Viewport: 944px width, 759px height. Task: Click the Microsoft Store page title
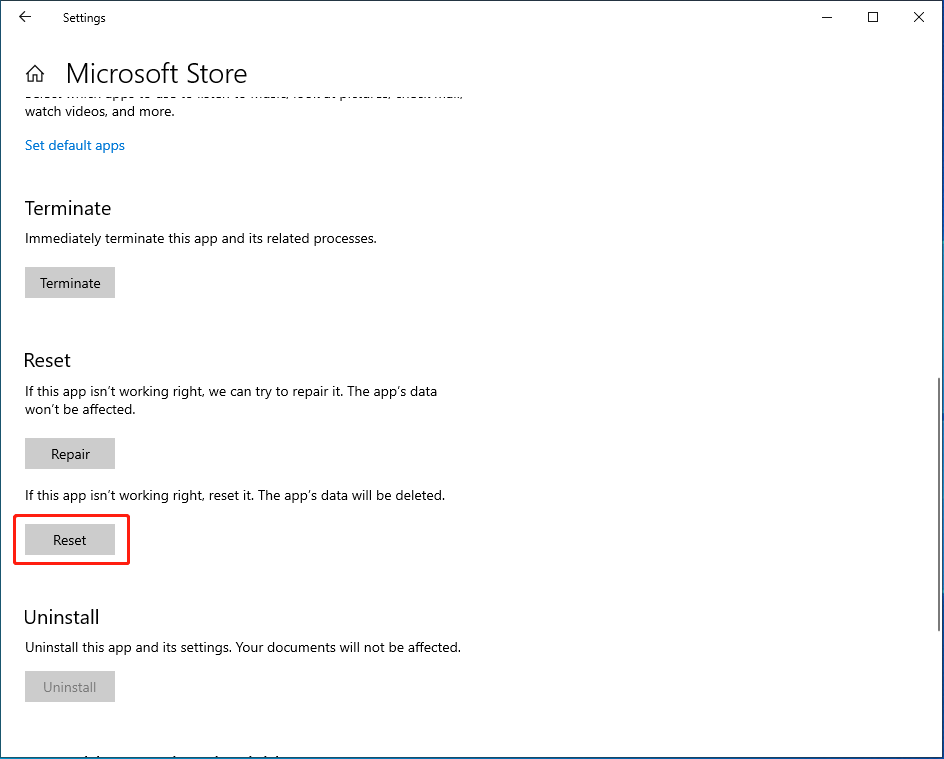pos(156,73)
